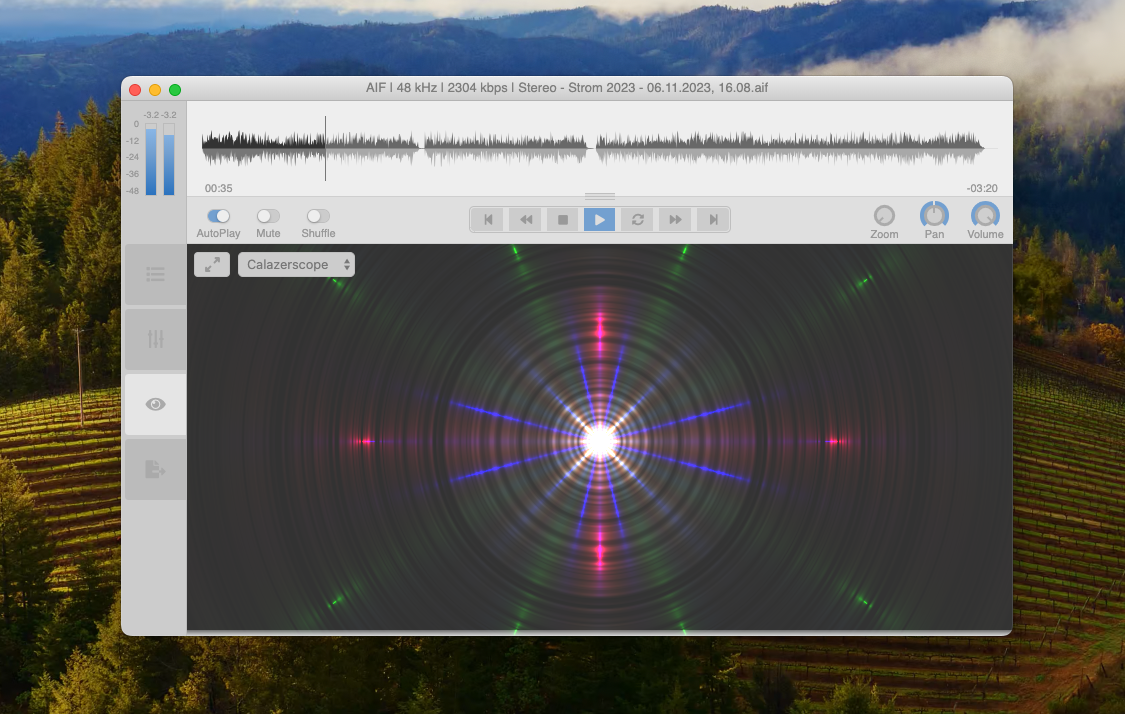Screen dimensions: 1125x714
Task: Maximize the window with green button
Action: tap(175, 90)
